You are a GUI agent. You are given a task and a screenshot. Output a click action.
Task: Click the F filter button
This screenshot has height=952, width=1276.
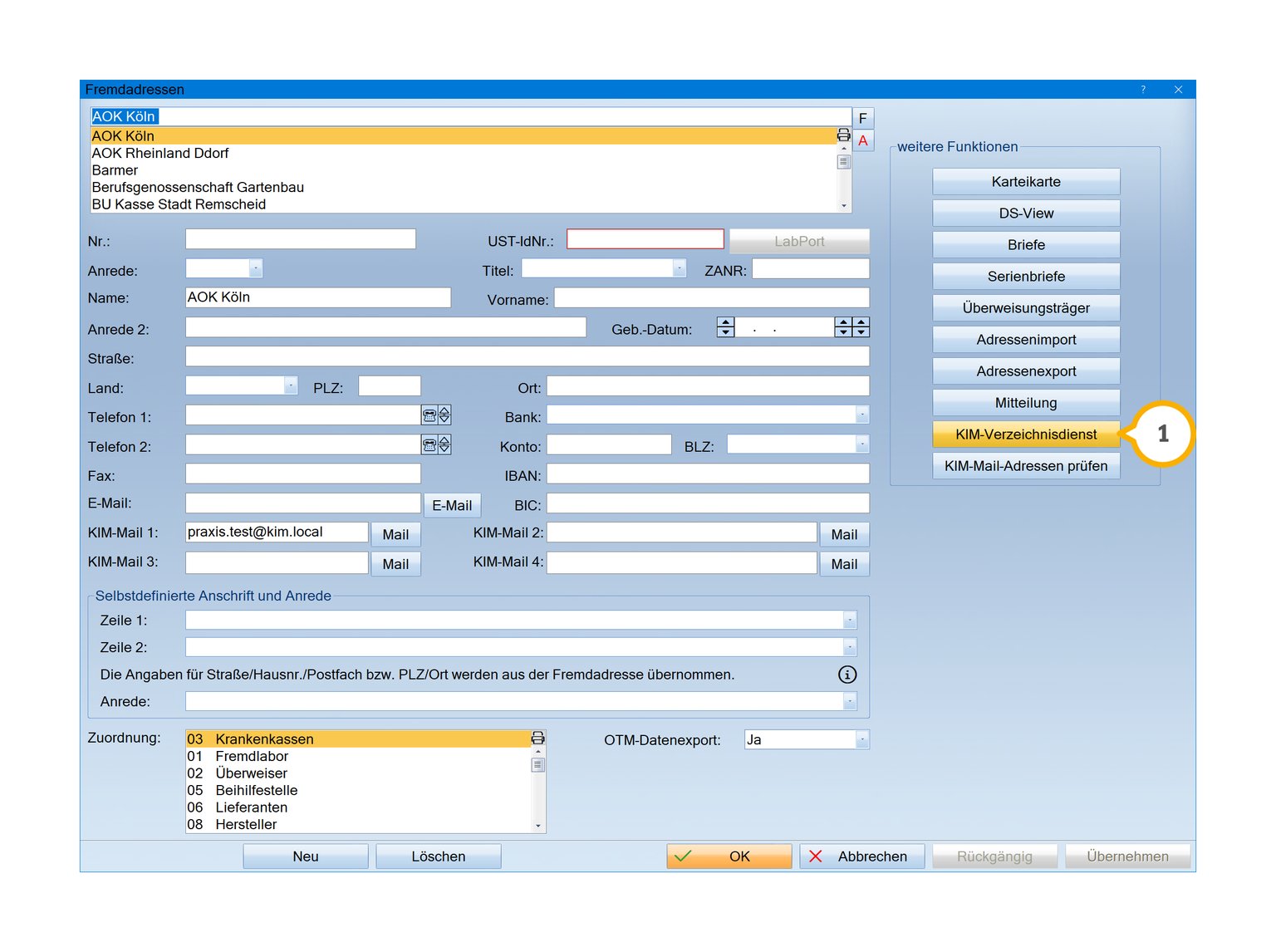click(x=863, y=118)
